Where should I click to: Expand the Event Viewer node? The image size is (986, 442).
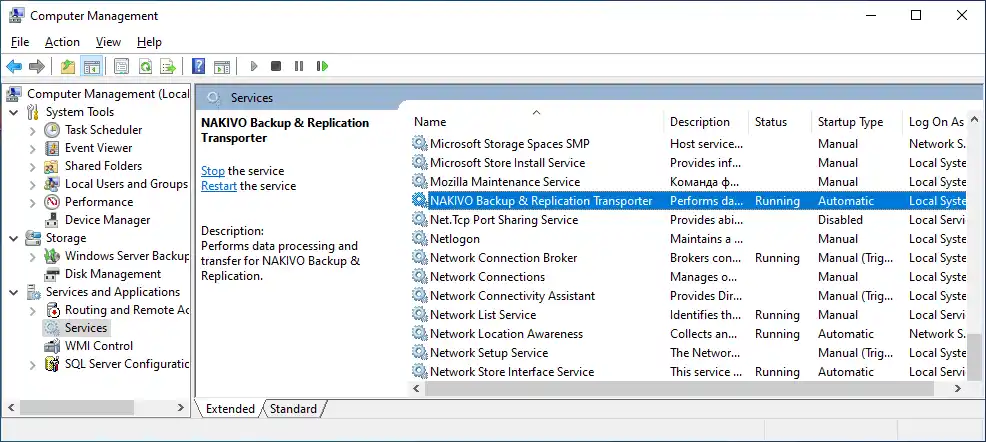(x=33, y=148)
